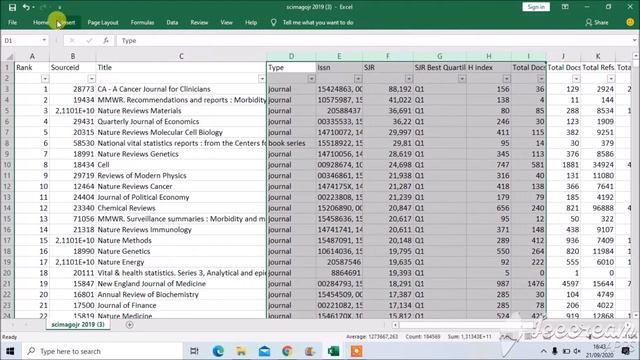The height and width of the screenshot is (360, 640).
Task: Open the Title column filter dropdown
Action: coord(262,79)
